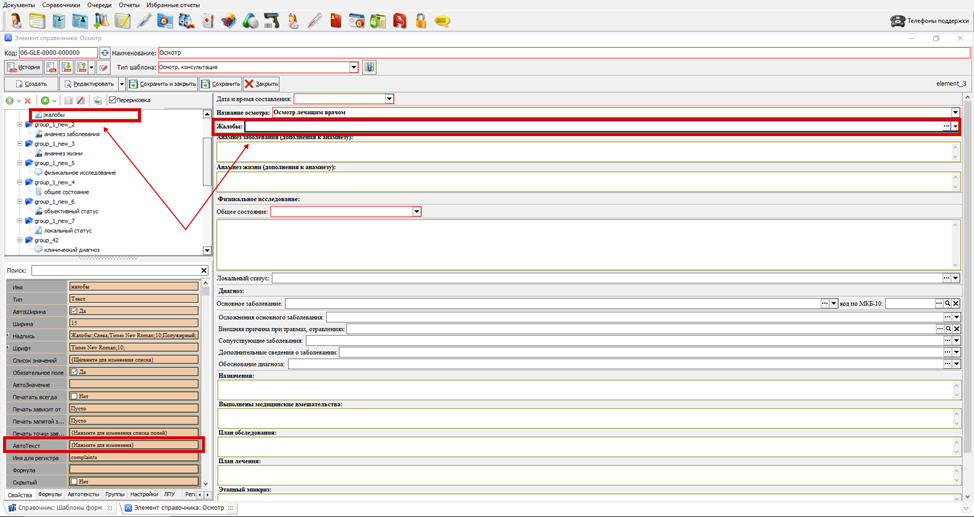The width and height of the screenshot is (974, 517).
Task: Click the Телефоны поддержки phone icon
Action: click(x=897, y=21)
